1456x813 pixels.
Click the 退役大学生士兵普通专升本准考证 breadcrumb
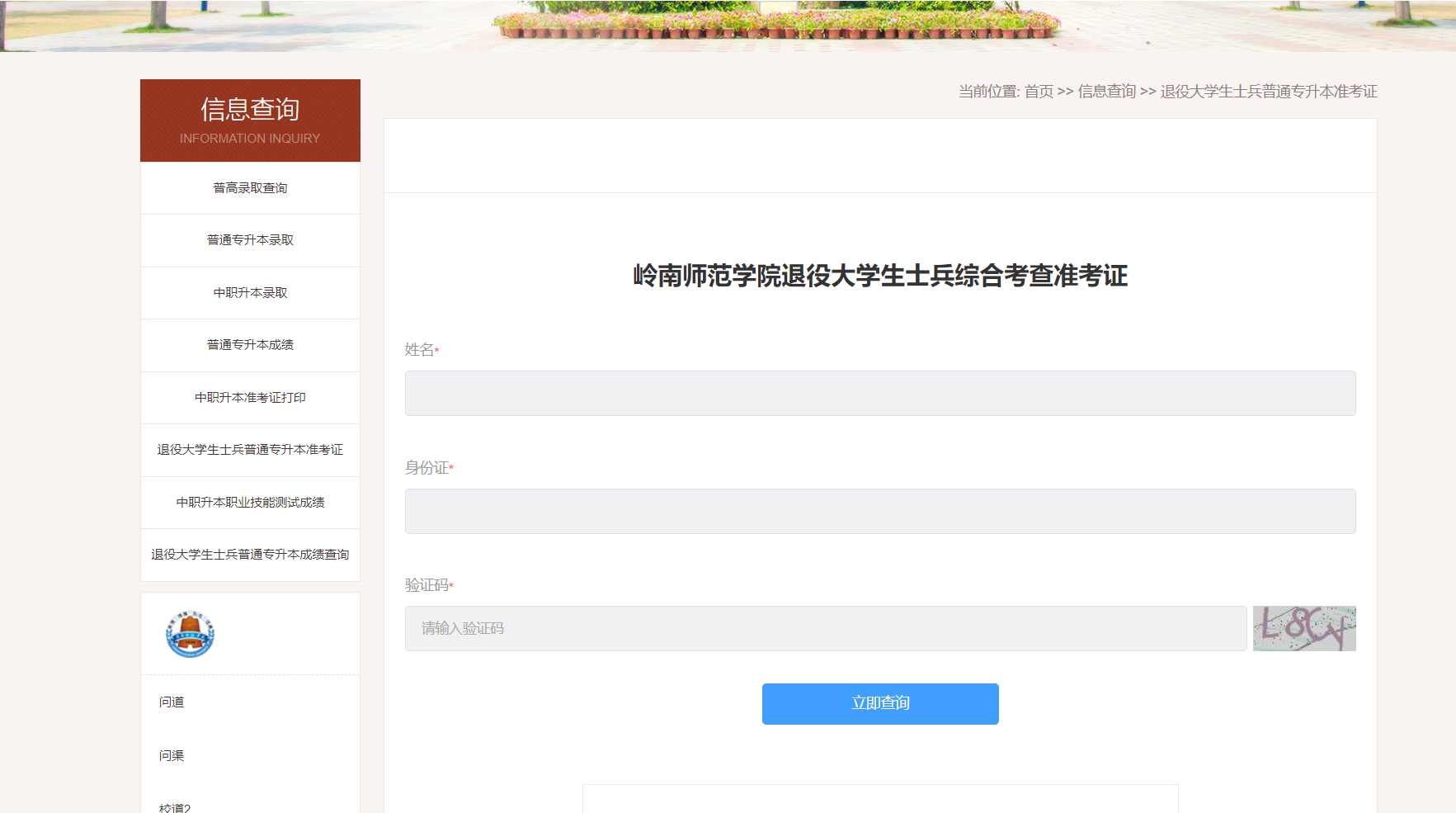1269,92
